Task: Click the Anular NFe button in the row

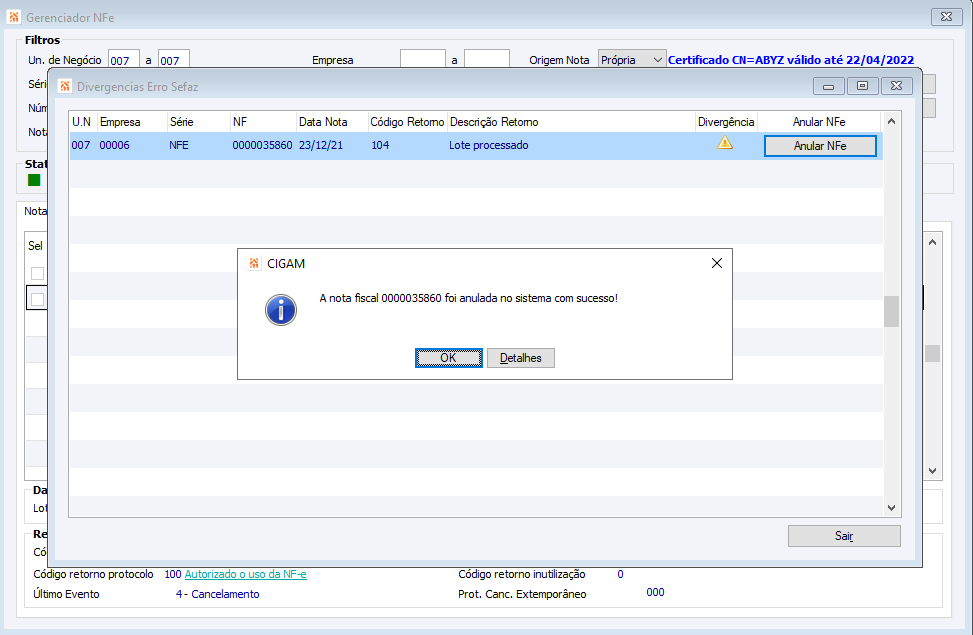Action: point(820,146)
